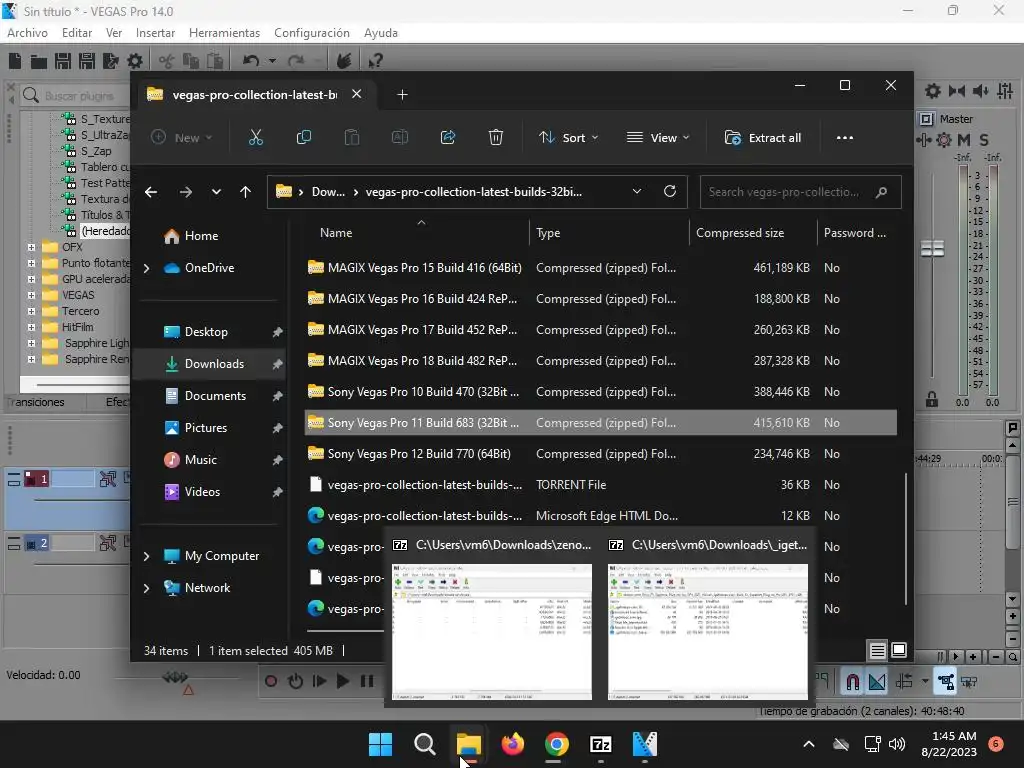Toggle lock envelopes to events
Image resolution: width=1024 pixels, height=768 pixels.
pos(945,682)
